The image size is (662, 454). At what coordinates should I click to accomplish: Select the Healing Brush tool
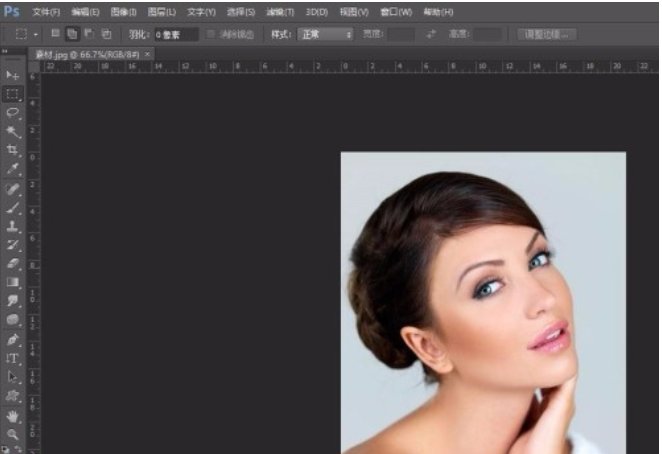[13, 189]
